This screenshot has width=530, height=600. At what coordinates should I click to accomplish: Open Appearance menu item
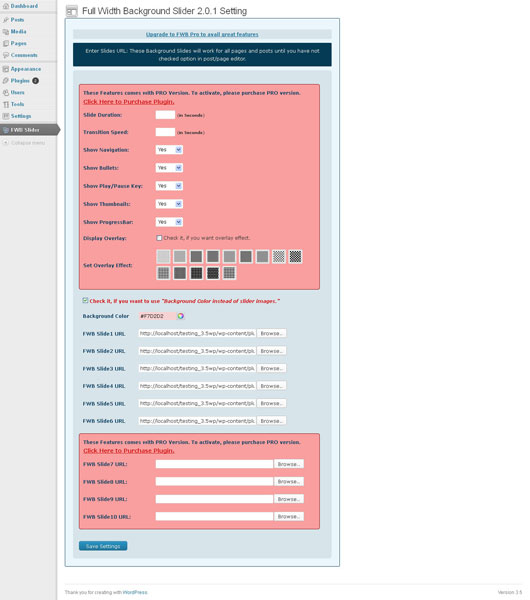click(x=26, y=69)
